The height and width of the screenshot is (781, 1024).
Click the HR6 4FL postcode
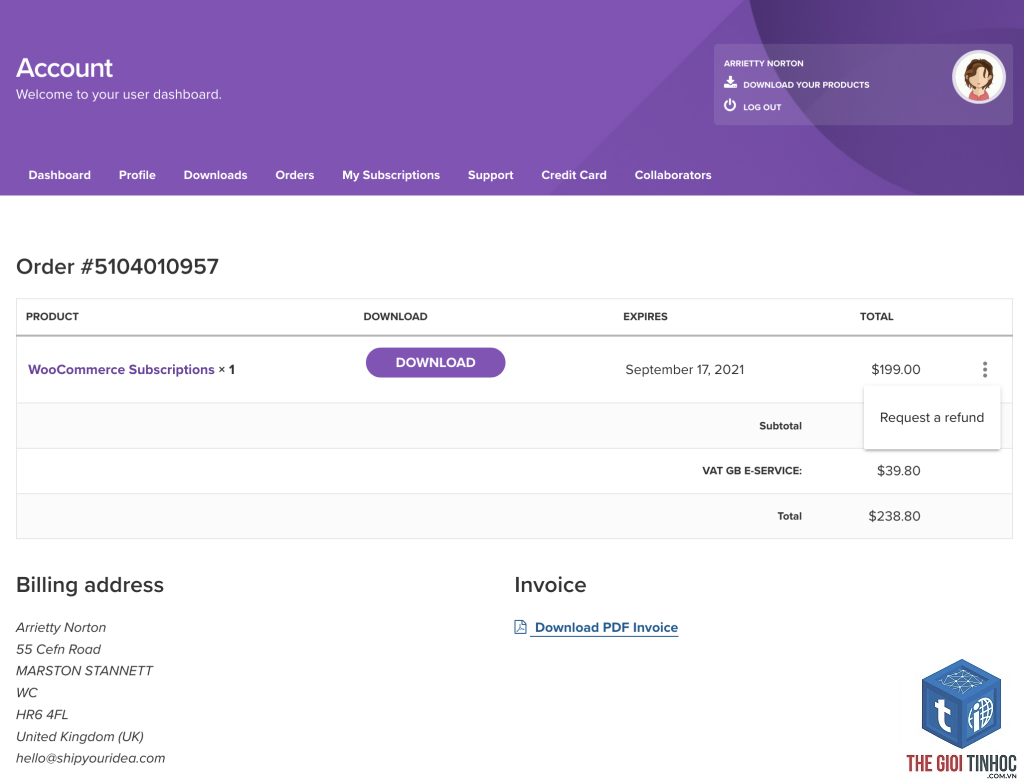pyautogui.click(x=42, y=714)
